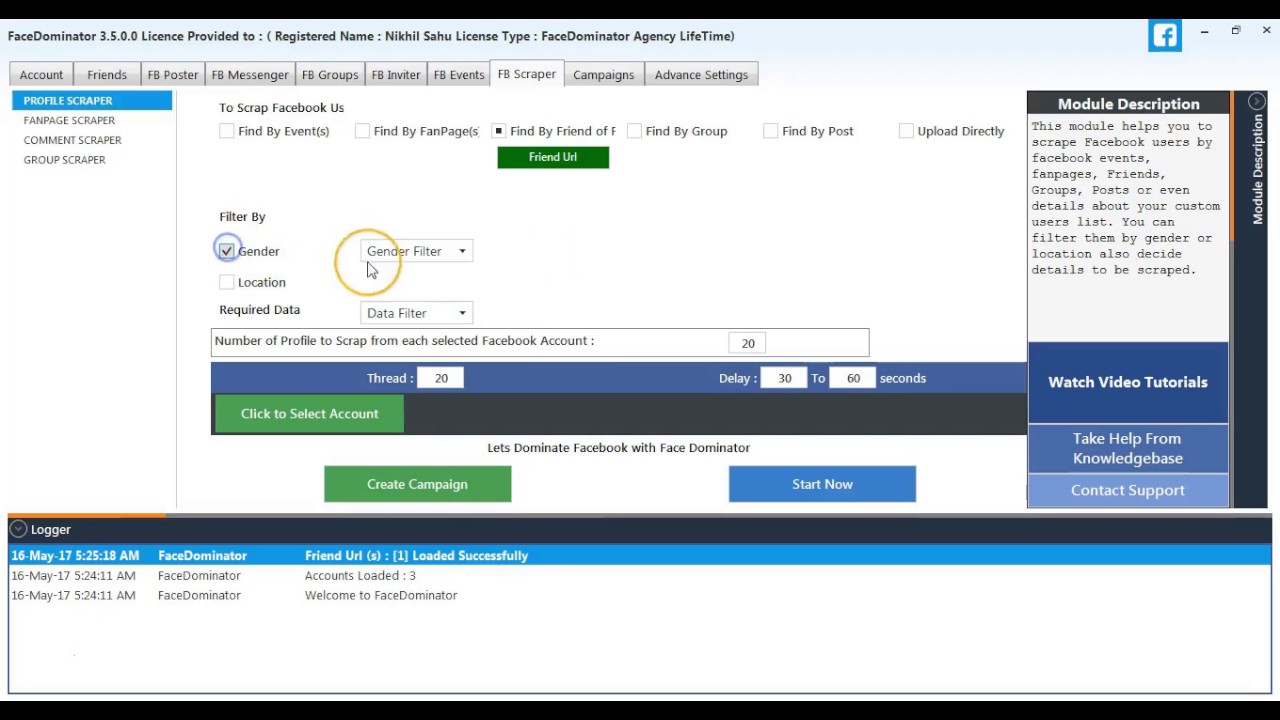Viewport: 1280px width, 720px height.
Task: Click the maximum Delay field showing 60
Action: pos(852,378)
